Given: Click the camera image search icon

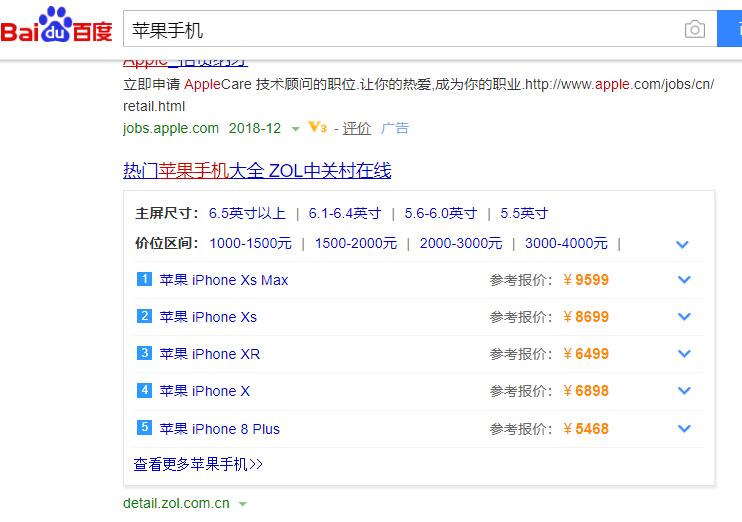Looking at the screenshot, I should point(694,30).
